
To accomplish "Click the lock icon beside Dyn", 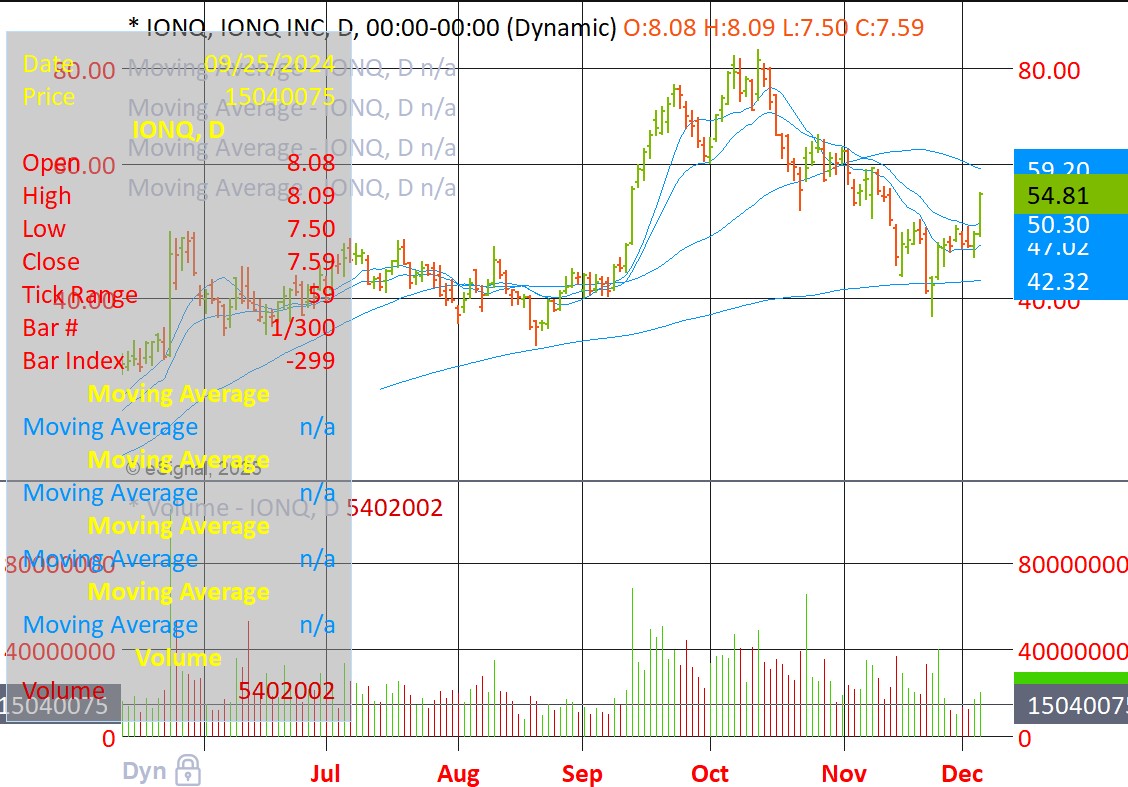I will (187, 770).
